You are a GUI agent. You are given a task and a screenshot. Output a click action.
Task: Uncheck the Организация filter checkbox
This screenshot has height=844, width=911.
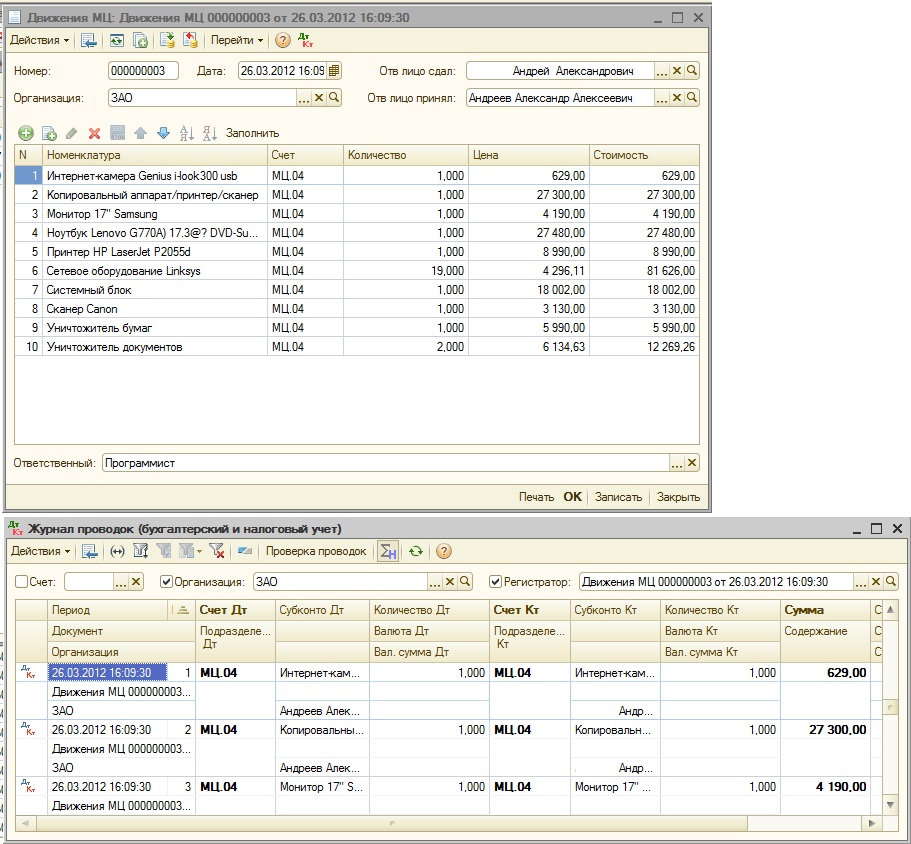click(x=167, y=581)
